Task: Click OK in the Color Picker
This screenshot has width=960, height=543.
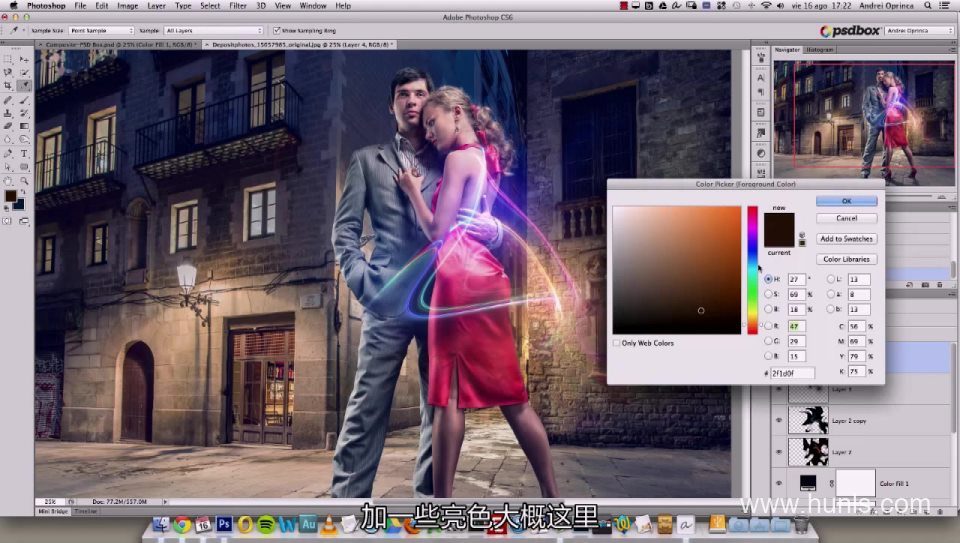Action: pyautogui.click(x=846, y=201)
